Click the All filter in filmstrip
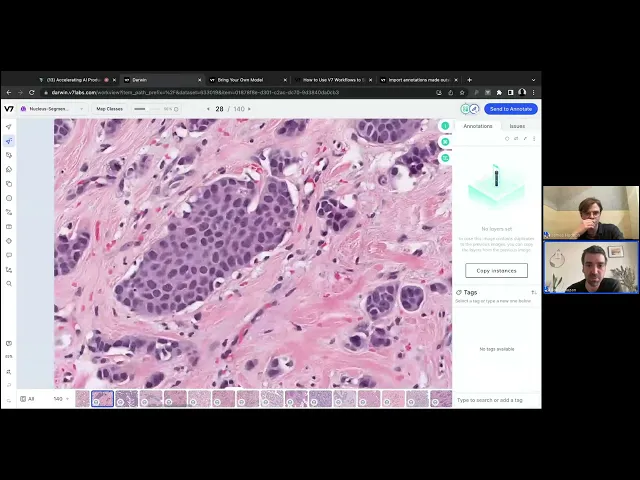The height and width of the screenshot is (480, 640). [x=27, y=399]
